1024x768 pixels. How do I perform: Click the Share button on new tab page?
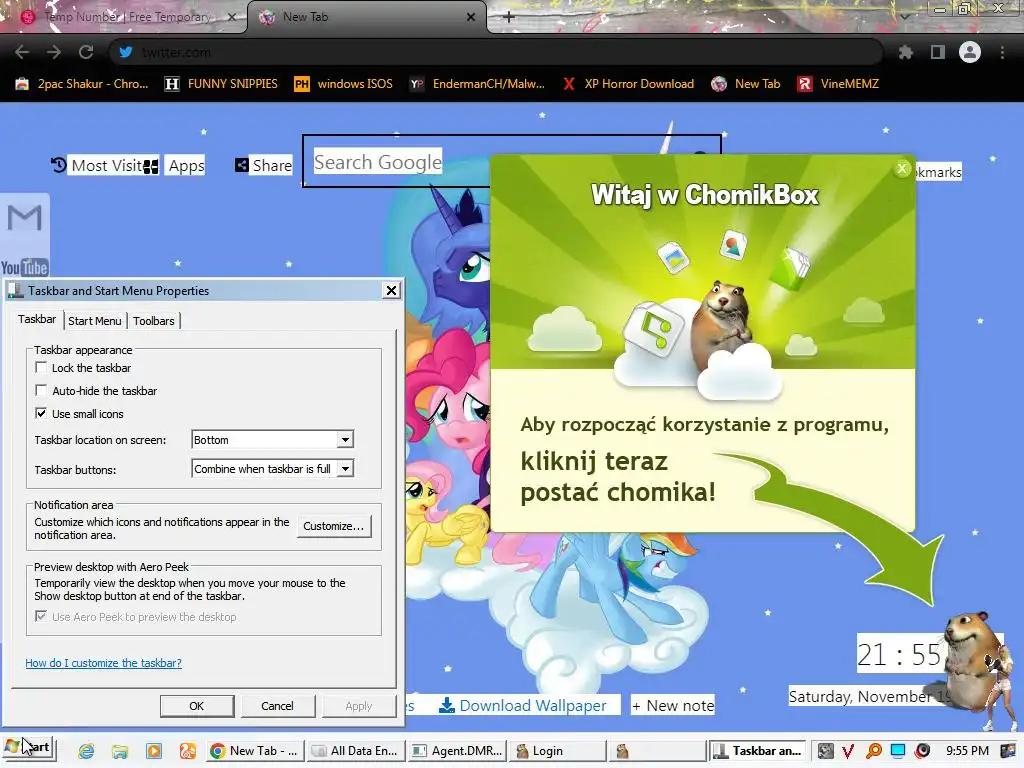tap(264, 165)
